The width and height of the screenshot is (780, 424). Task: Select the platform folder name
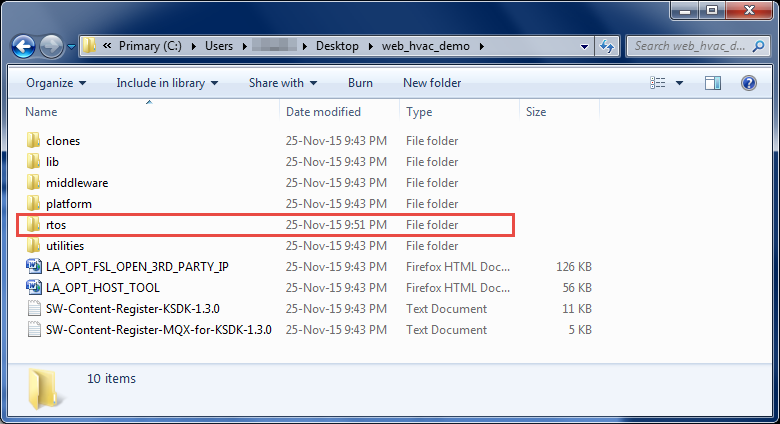pos(69,204)
